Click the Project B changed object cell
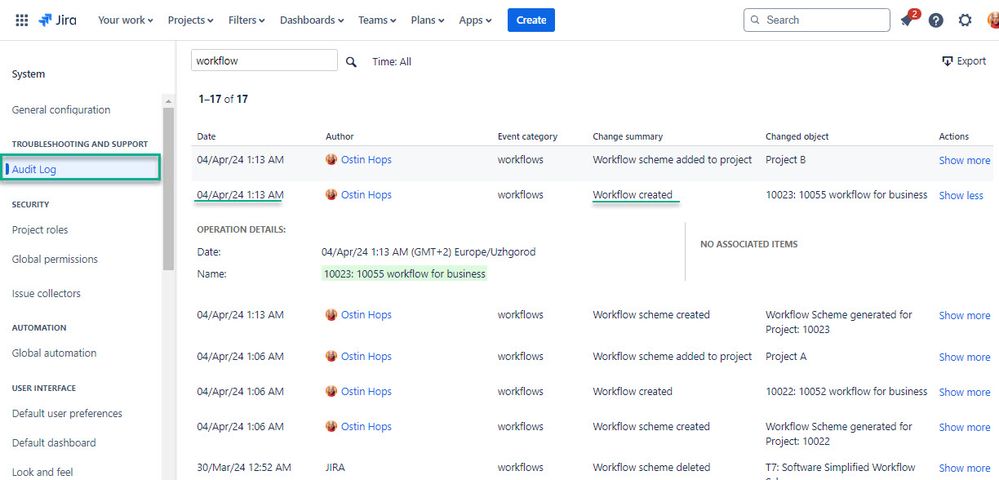The width and height of the screenshot is (999, 480). click(786, 159)
